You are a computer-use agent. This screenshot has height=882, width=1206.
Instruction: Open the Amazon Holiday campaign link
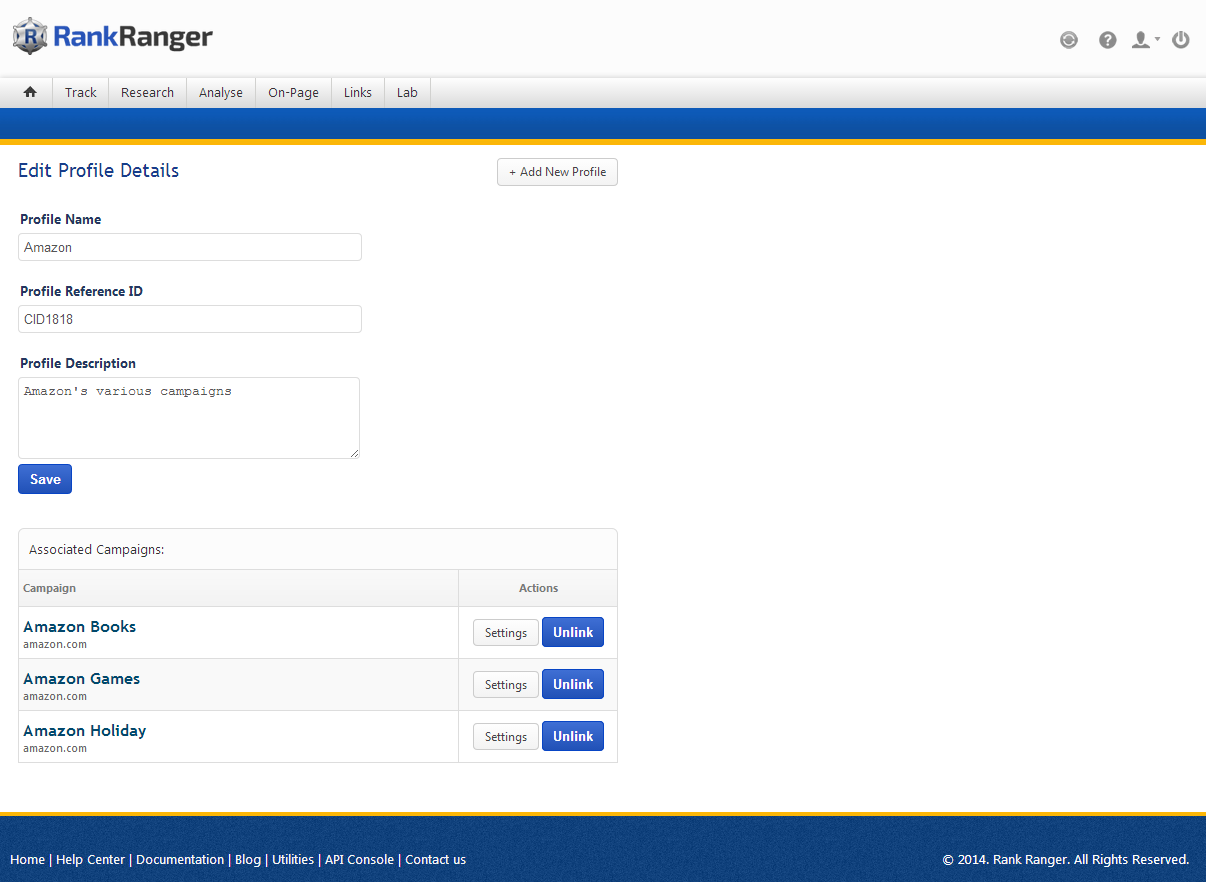coord(85,731)
